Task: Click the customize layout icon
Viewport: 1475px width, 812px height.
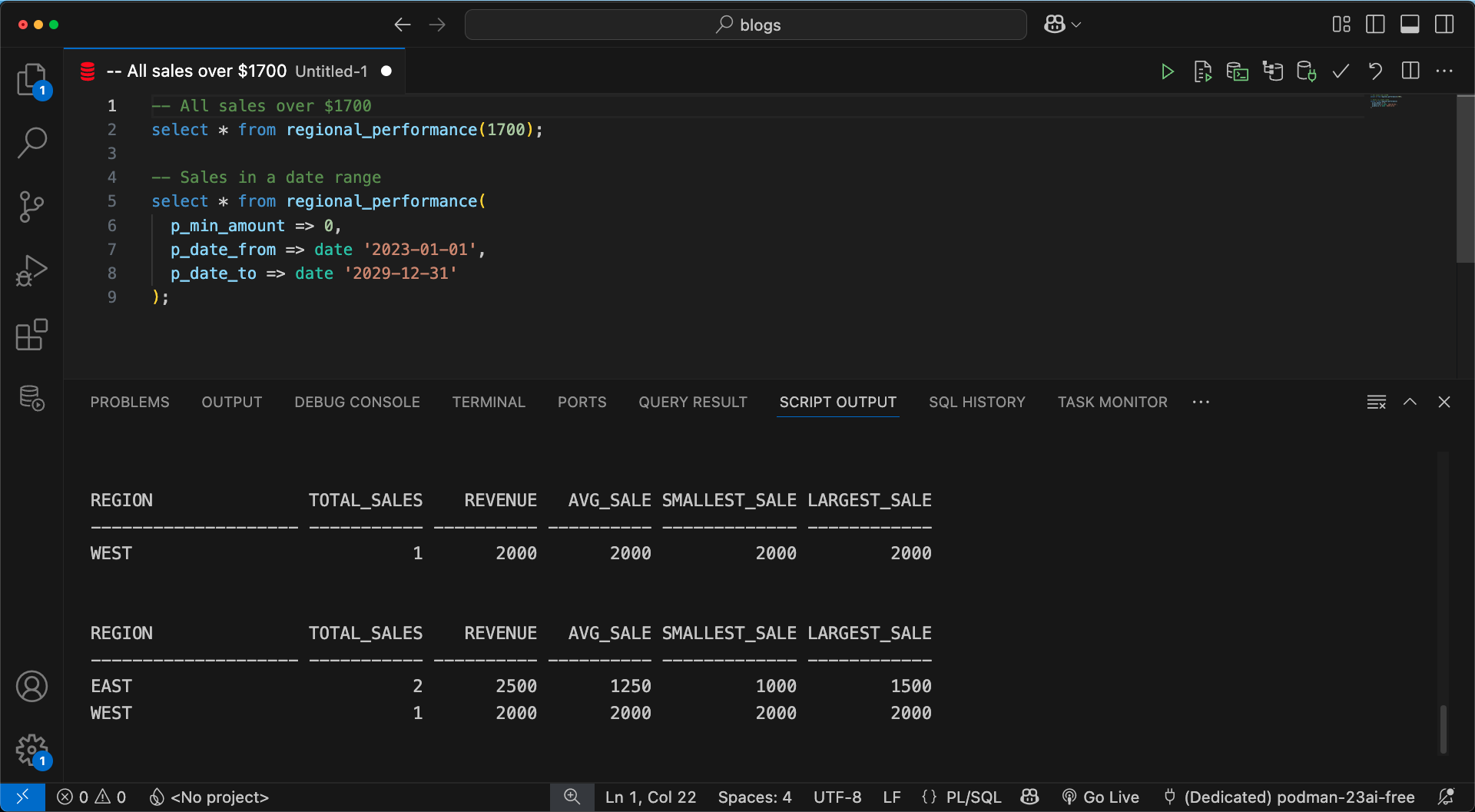Action: [1341, 25]
